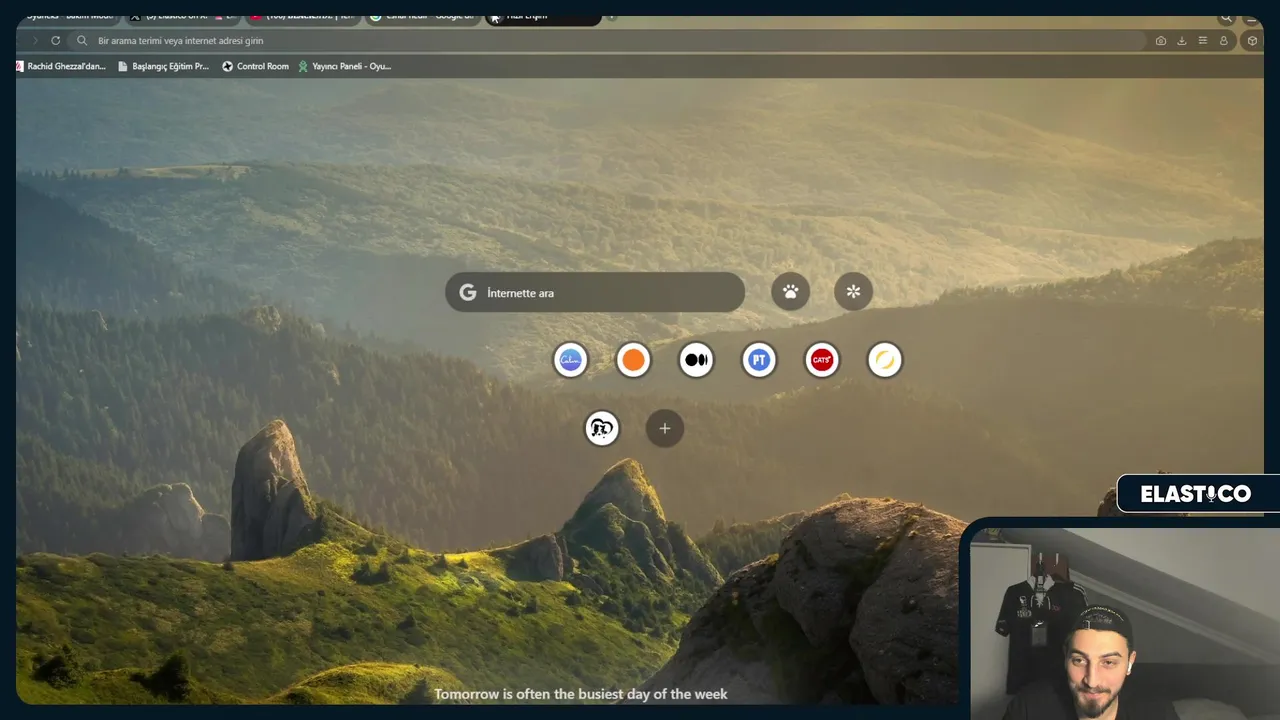Screen dimensions: 1280x720
Task: Open the yellow crescent shortcut tile
Action: pyautogui.click(x=885, y=360)
